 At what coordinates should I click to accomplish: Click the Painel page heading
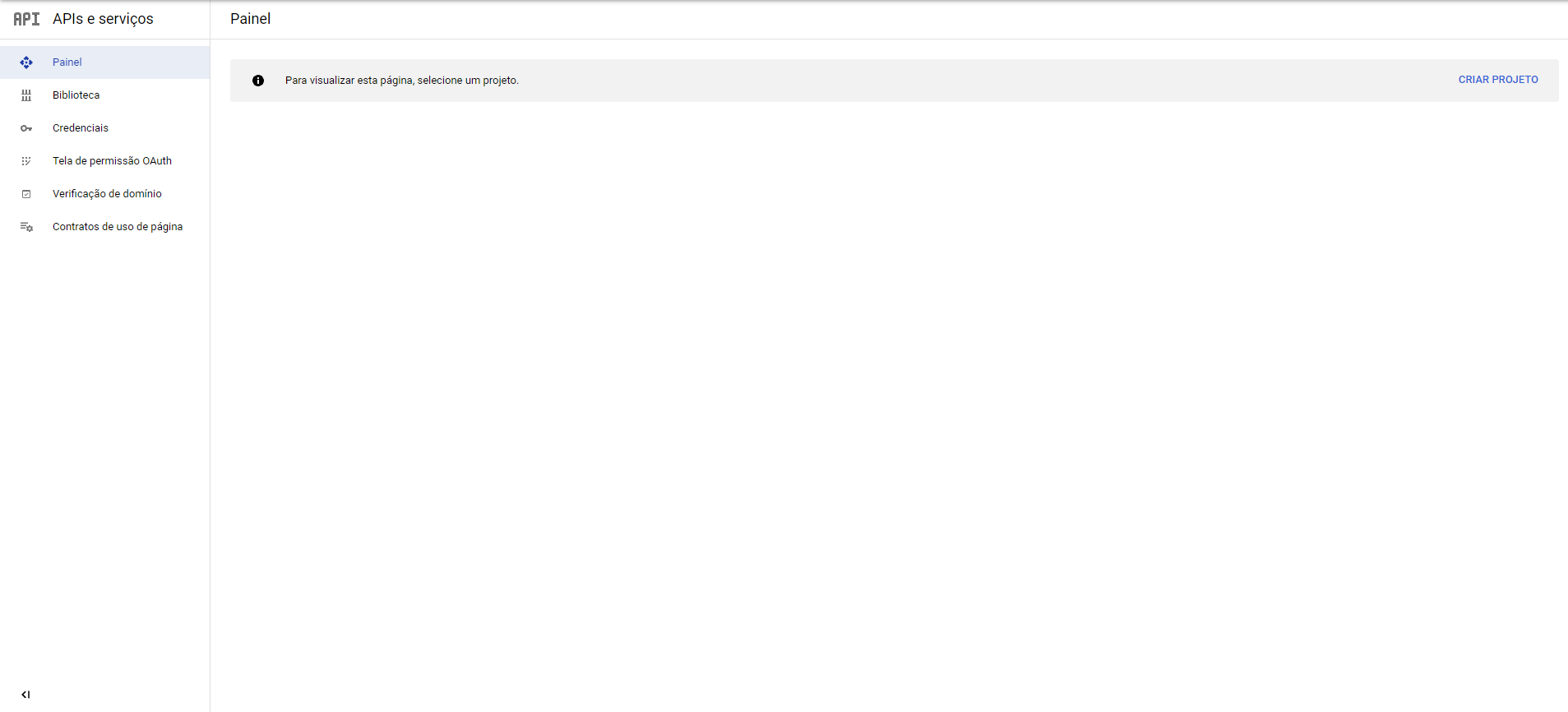click(x=250, y=19)
